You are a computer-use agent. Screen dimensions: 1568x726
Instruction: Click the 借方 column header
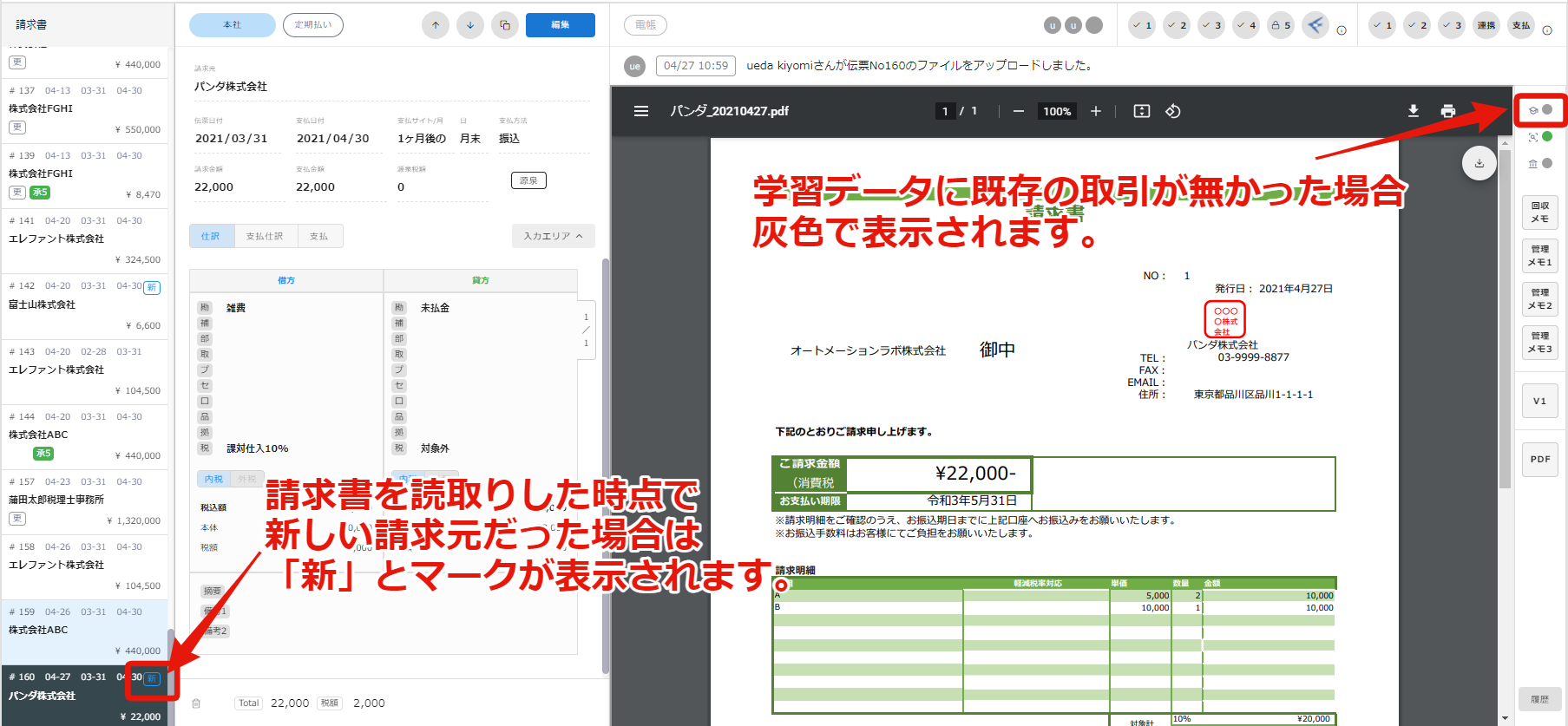[286, 280]
